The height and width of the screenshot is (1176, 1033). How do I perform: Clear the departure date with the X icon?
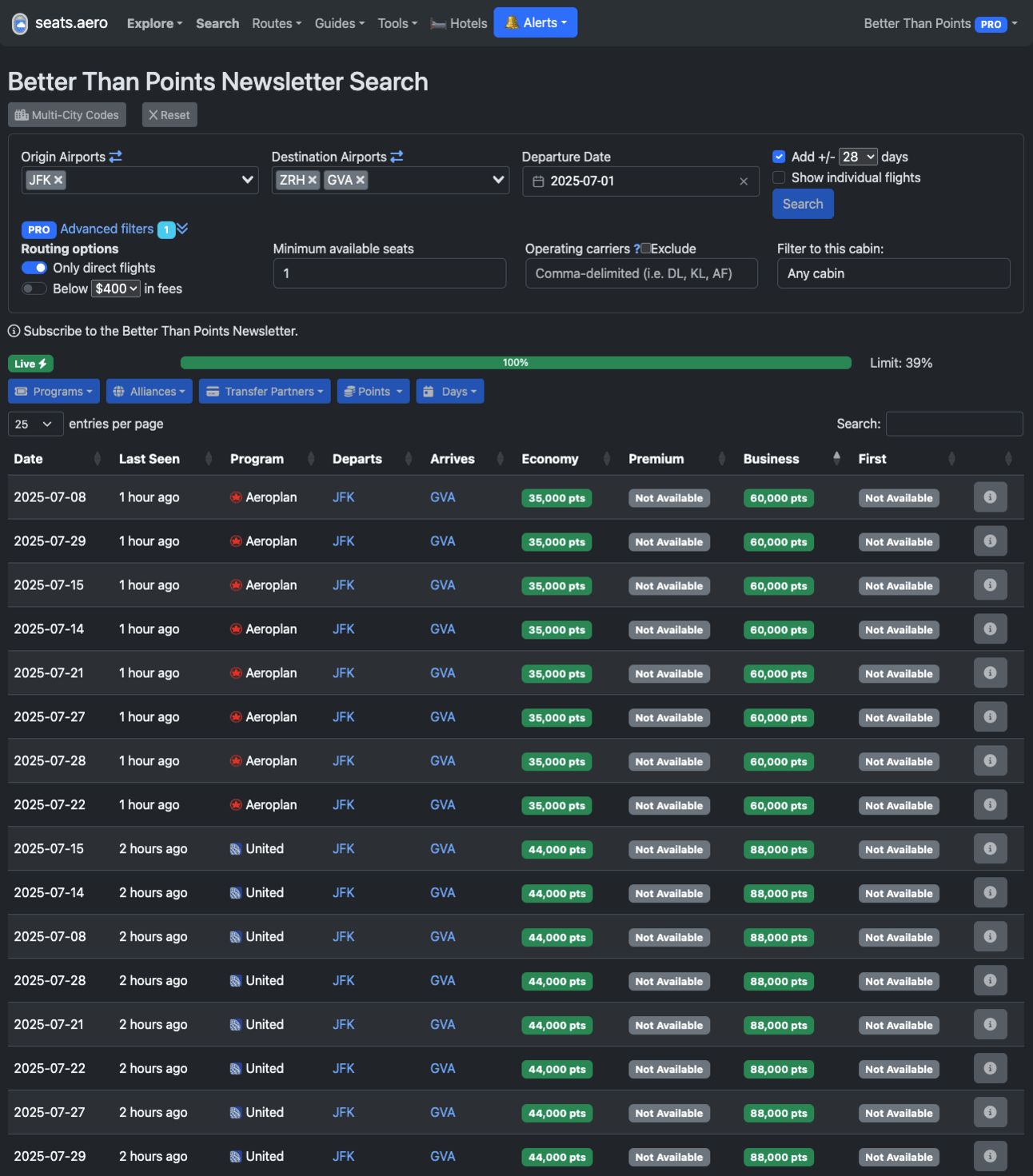pyautogui.click(x=744, y=181)
